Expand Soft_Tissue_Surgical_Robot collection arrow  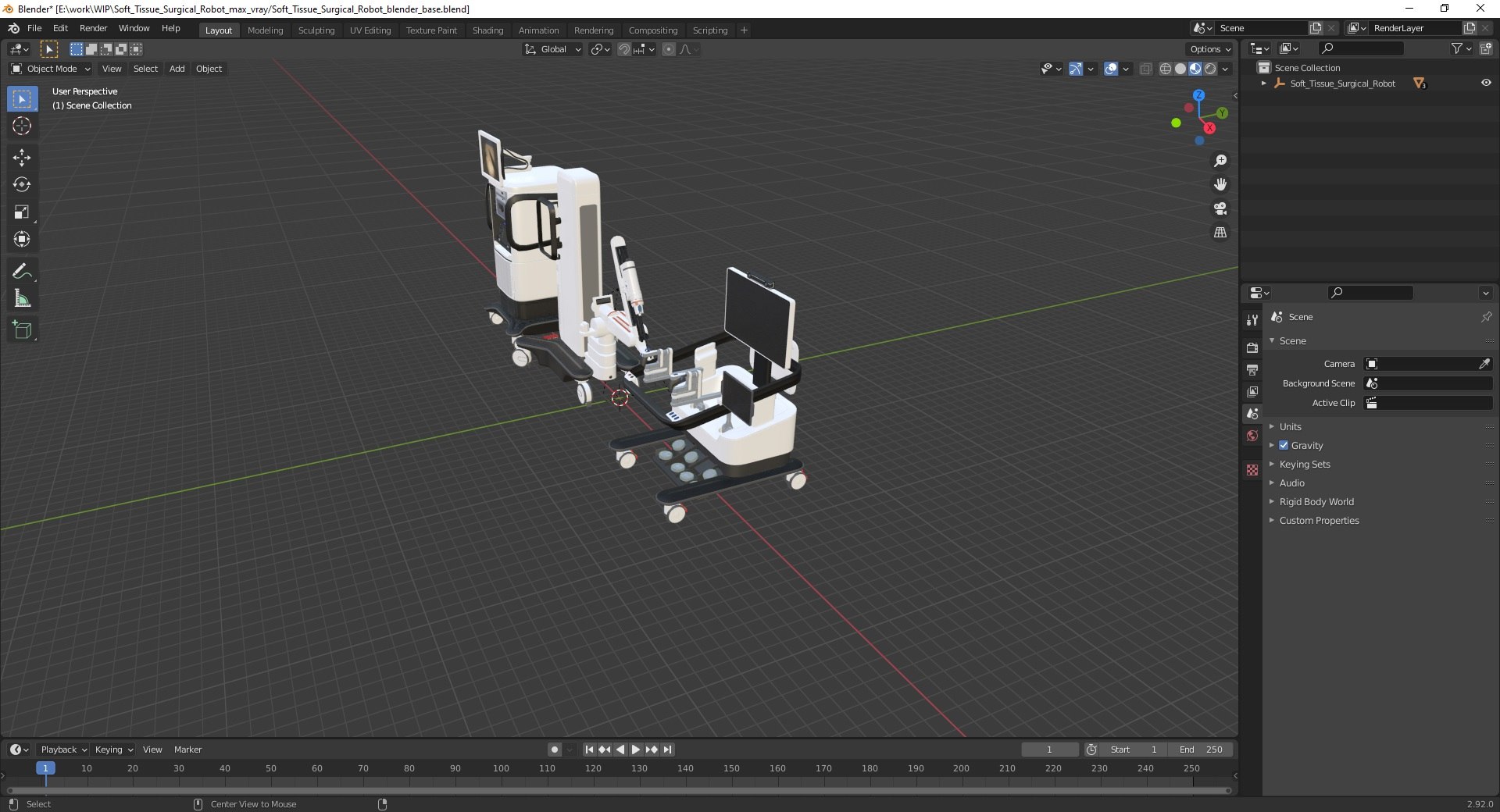pyautogui.click(x=1264, y=83)
